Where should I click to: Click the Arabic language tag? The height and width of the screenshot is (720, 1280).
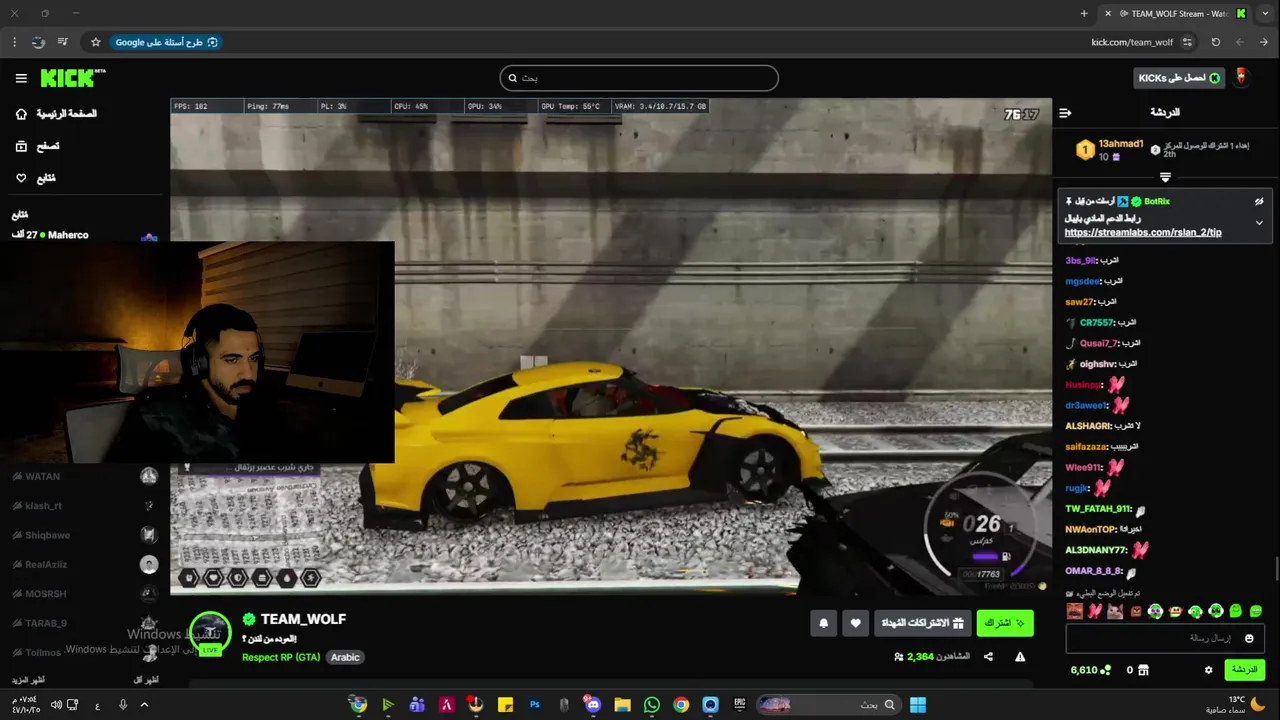[345, 657]
